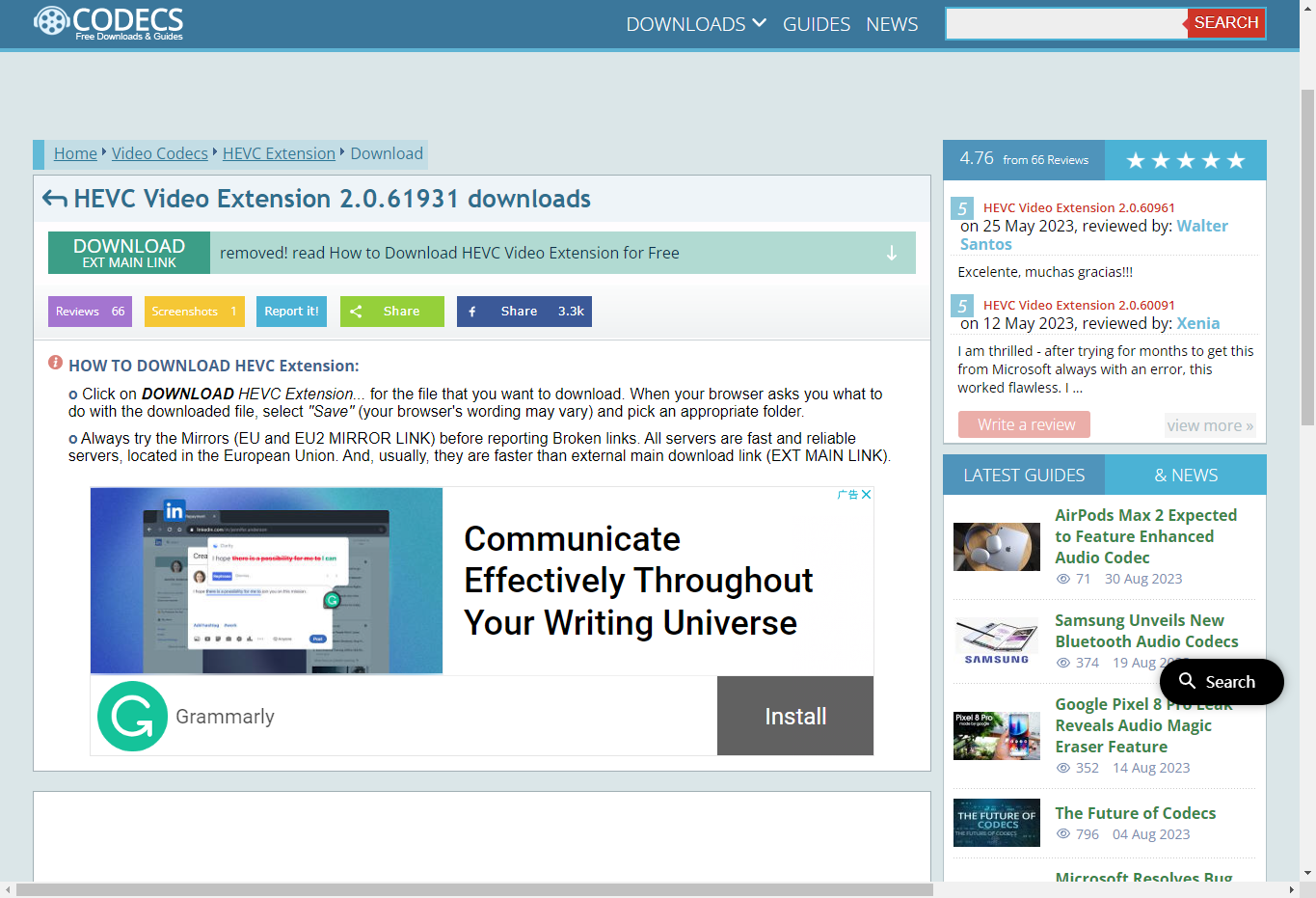Click the Report it! button

click(291, 312)
